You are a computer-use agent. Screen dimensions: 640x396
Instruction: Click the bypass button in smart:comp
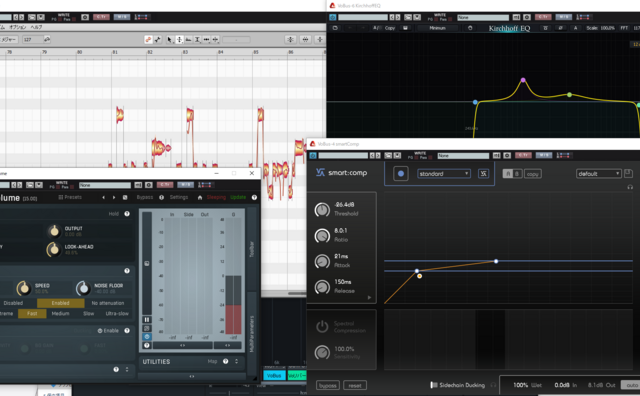pyautogui.click(x=328, y=385)
